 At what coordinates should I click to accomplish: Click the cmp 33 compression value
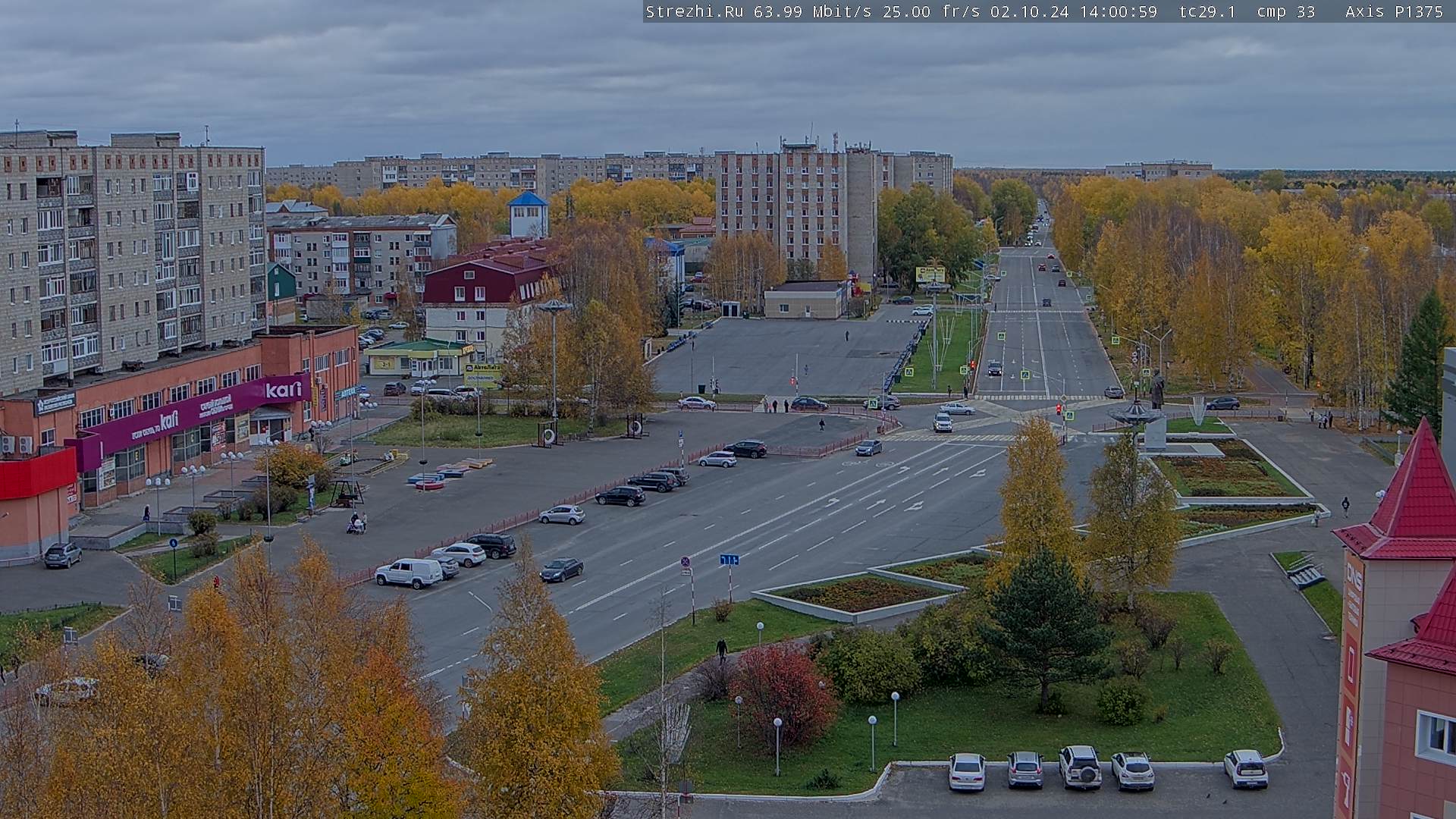1286,11
